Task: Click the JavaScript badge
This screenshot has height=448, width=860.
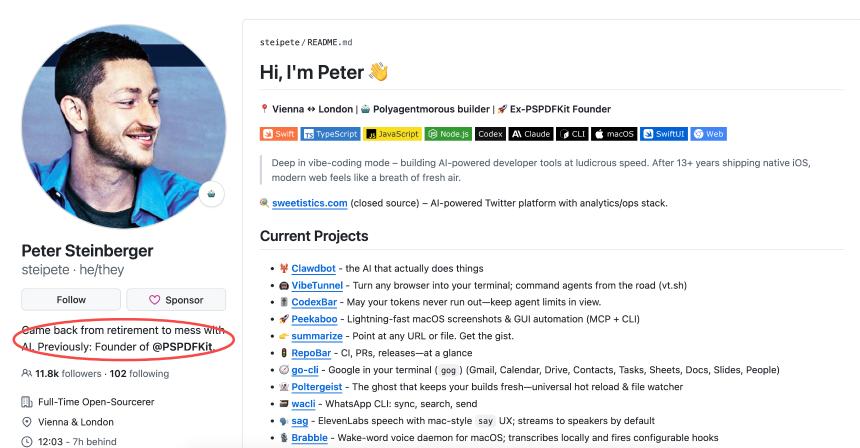Action: point(392,134)
